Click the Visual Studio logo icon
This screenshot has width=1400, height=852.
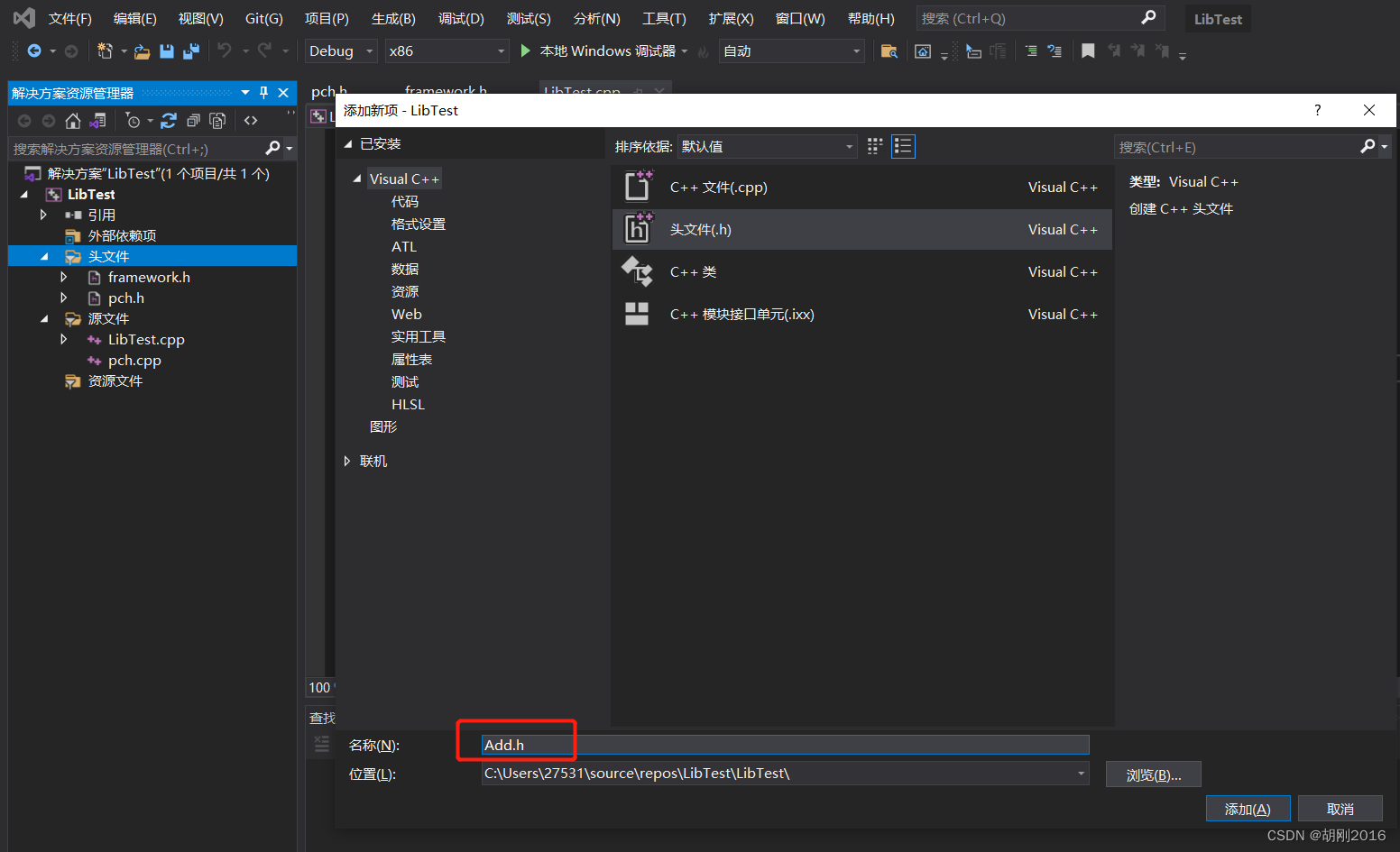(x=24, y=18)
